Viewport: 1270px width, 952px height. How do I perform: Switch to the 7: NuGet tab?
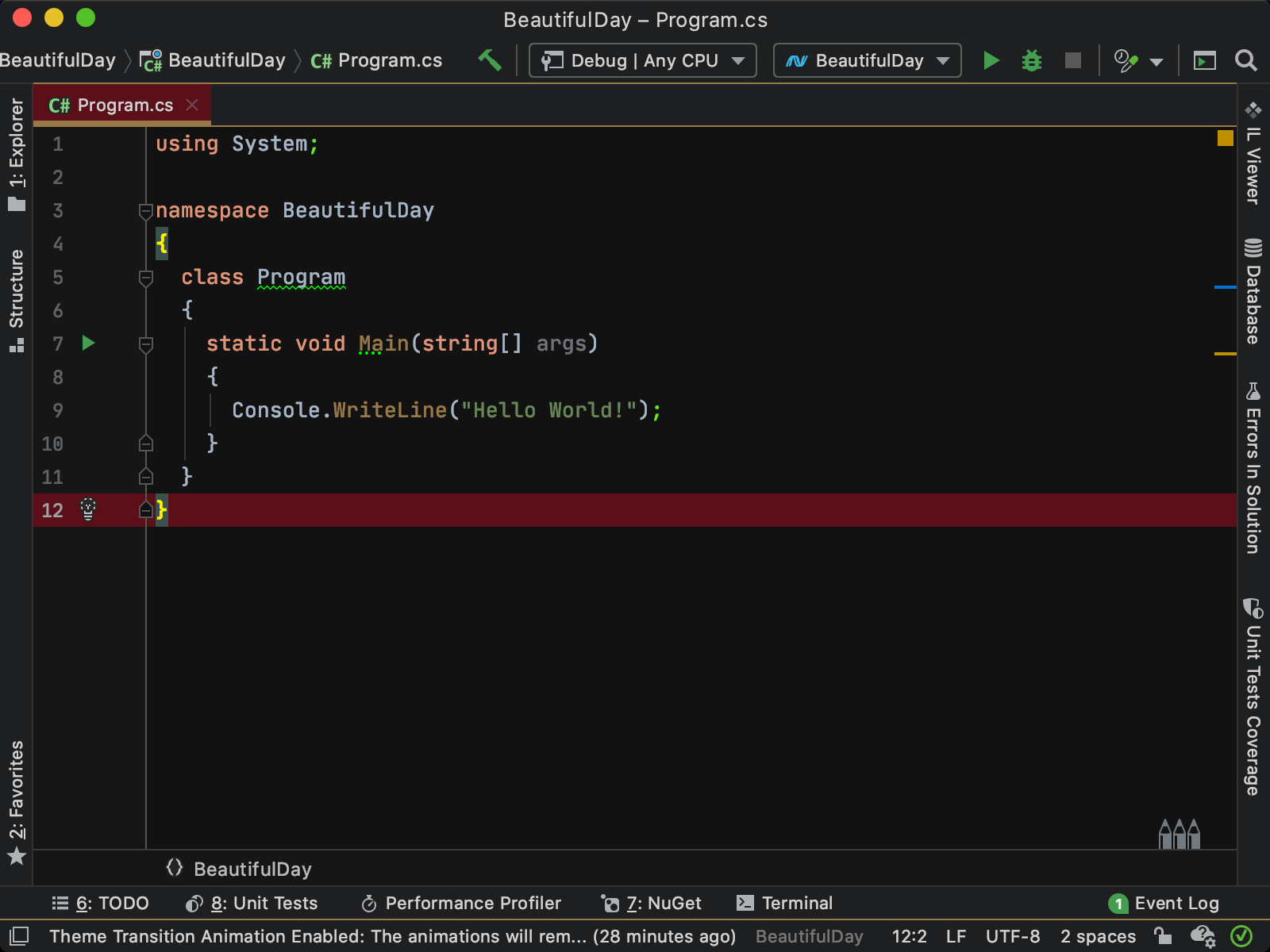(652, 903)
